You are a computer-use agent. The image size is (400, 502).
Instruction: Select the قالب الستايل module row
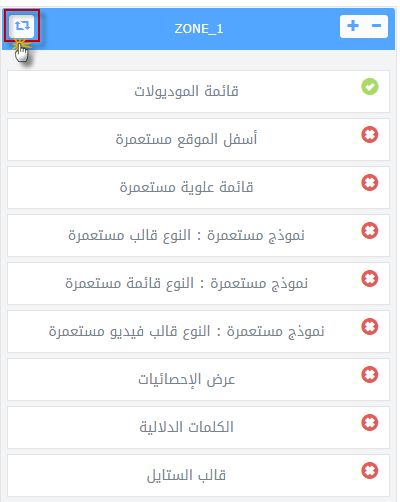point(198,475)
